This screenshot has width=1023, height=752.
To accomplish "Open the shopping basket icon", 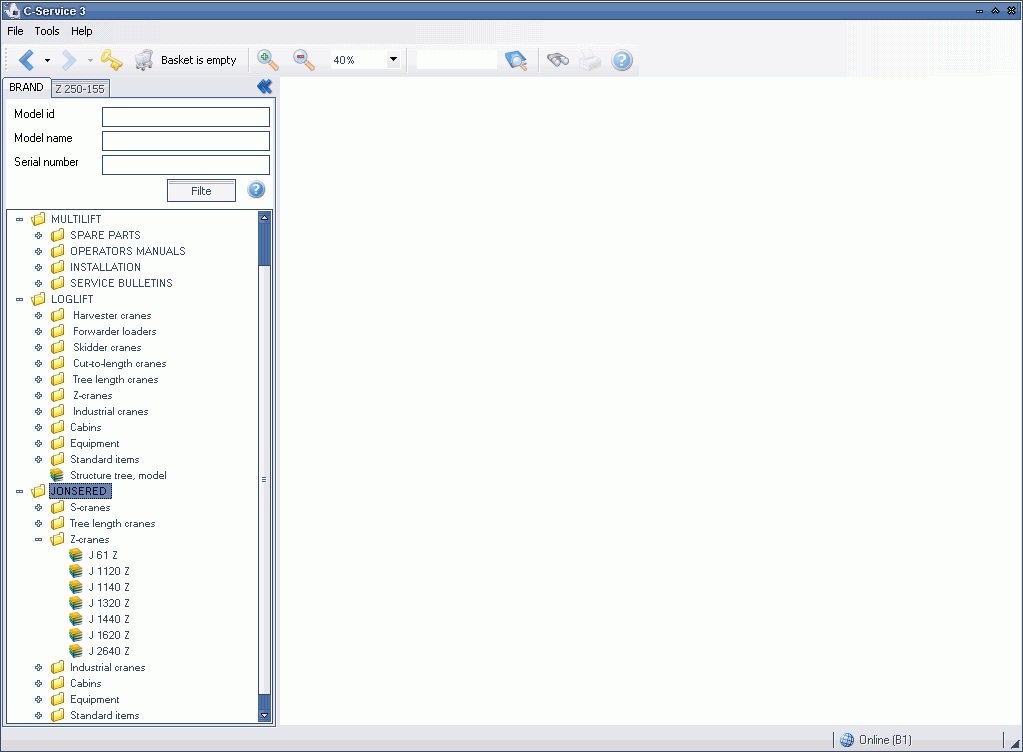I will [x=144, y=60].
